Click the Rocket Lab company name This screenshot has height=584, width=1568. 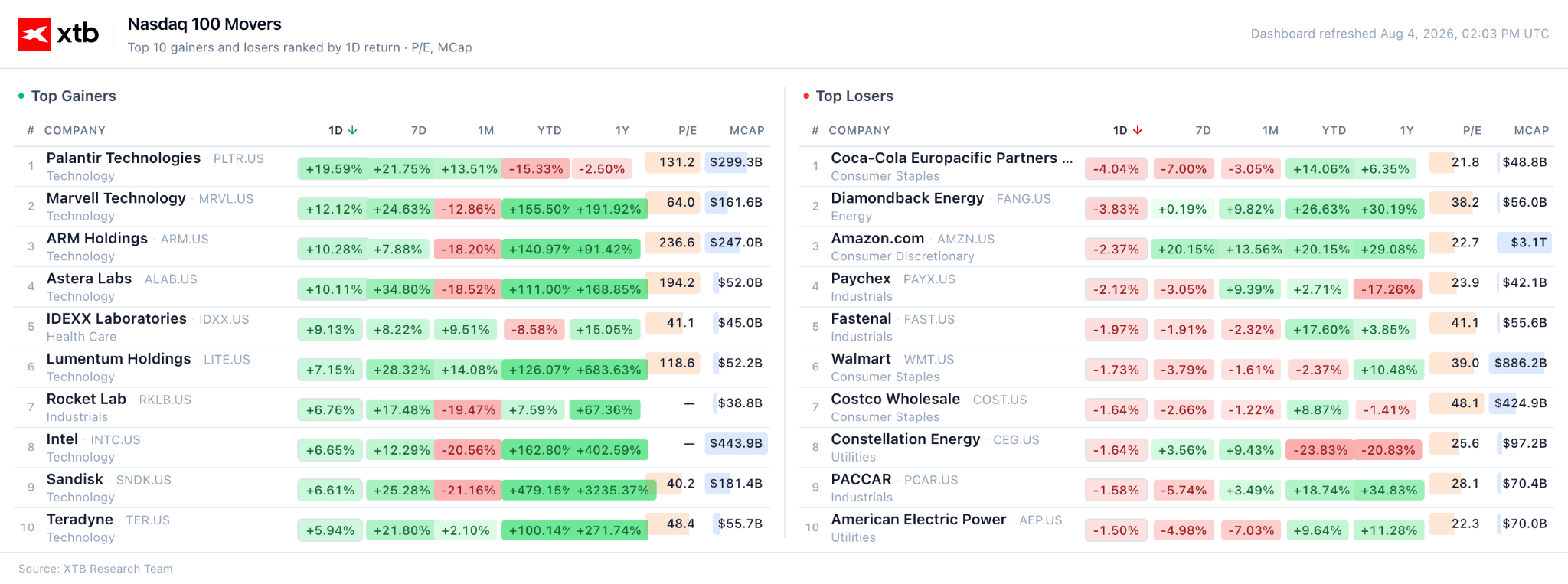86,399
